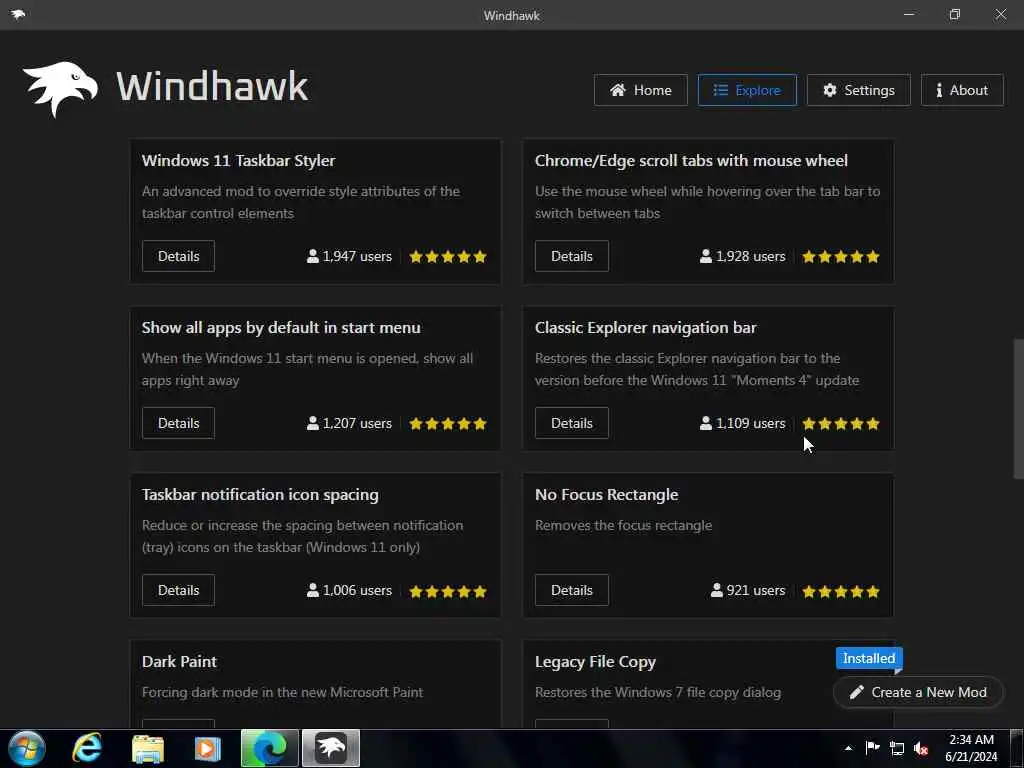The image size is (1024, 768).
Task: Click 'Removes the focus rectangle' description
Action: click(623, 525)
